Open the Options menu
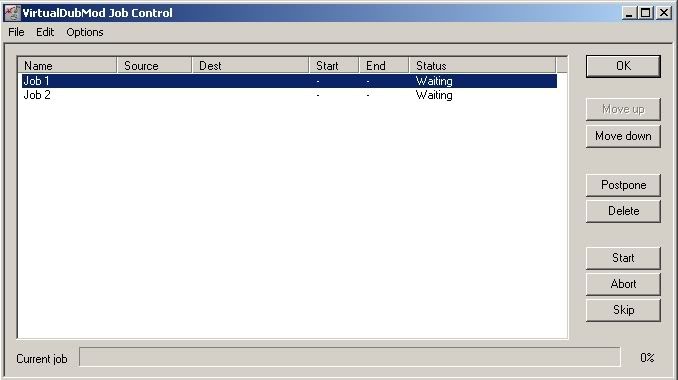The height and width of the screenshot is (380, 678). (x=85, y=32)
